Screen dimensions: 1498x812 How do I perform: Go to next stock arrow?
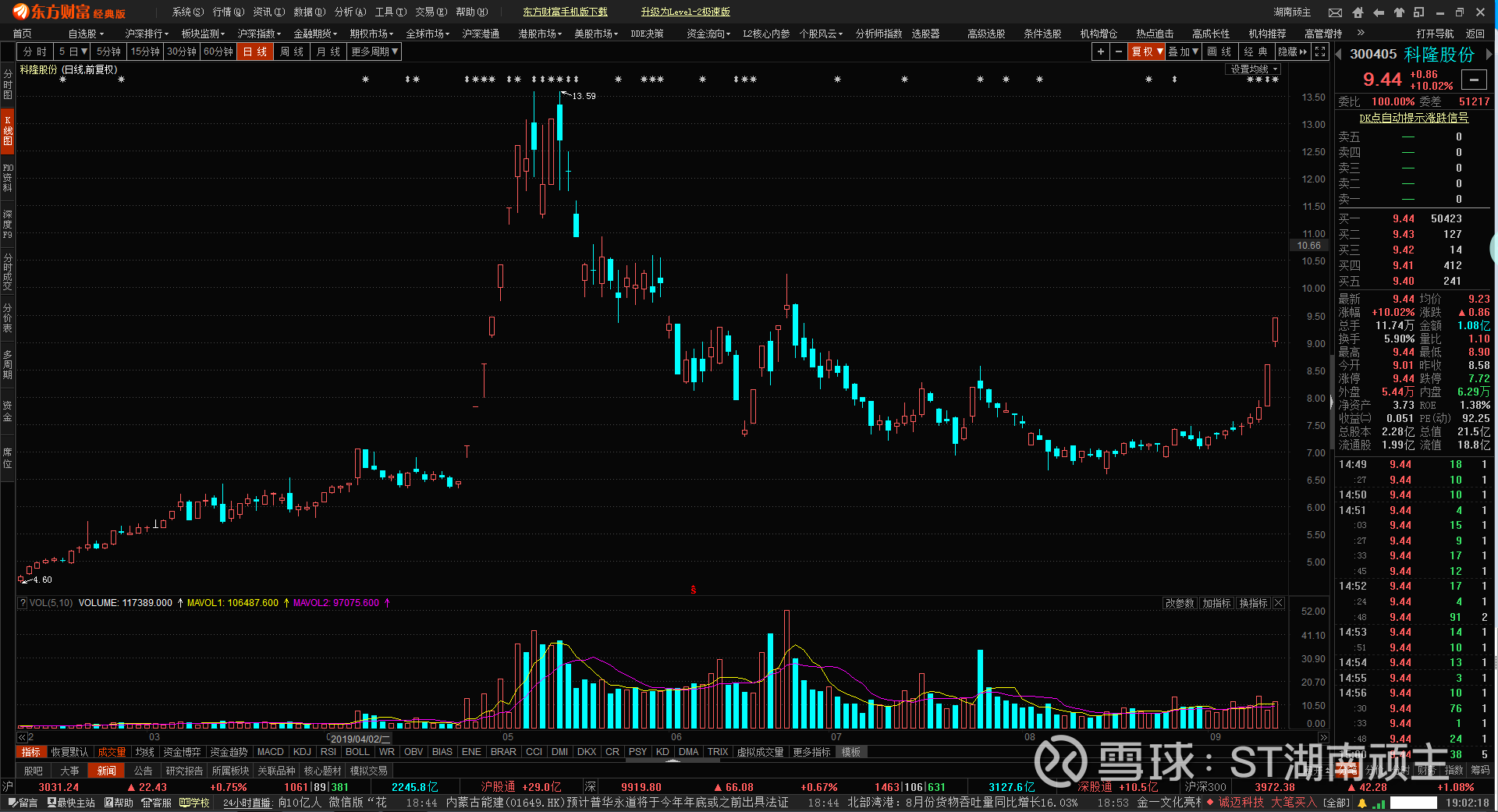click(1489, 55)
